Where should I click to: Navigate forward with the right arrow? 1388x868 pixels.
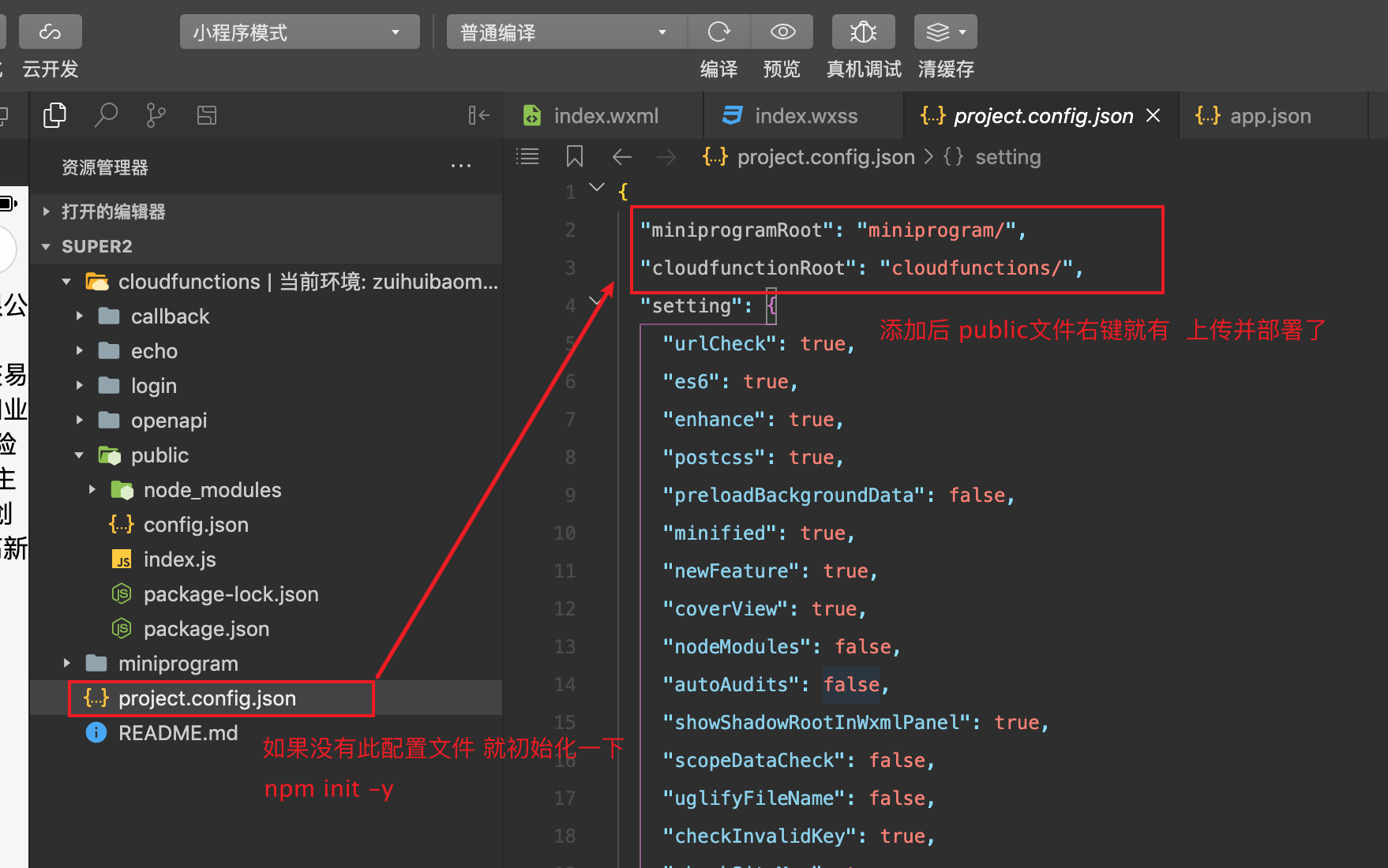click(666, 157)
